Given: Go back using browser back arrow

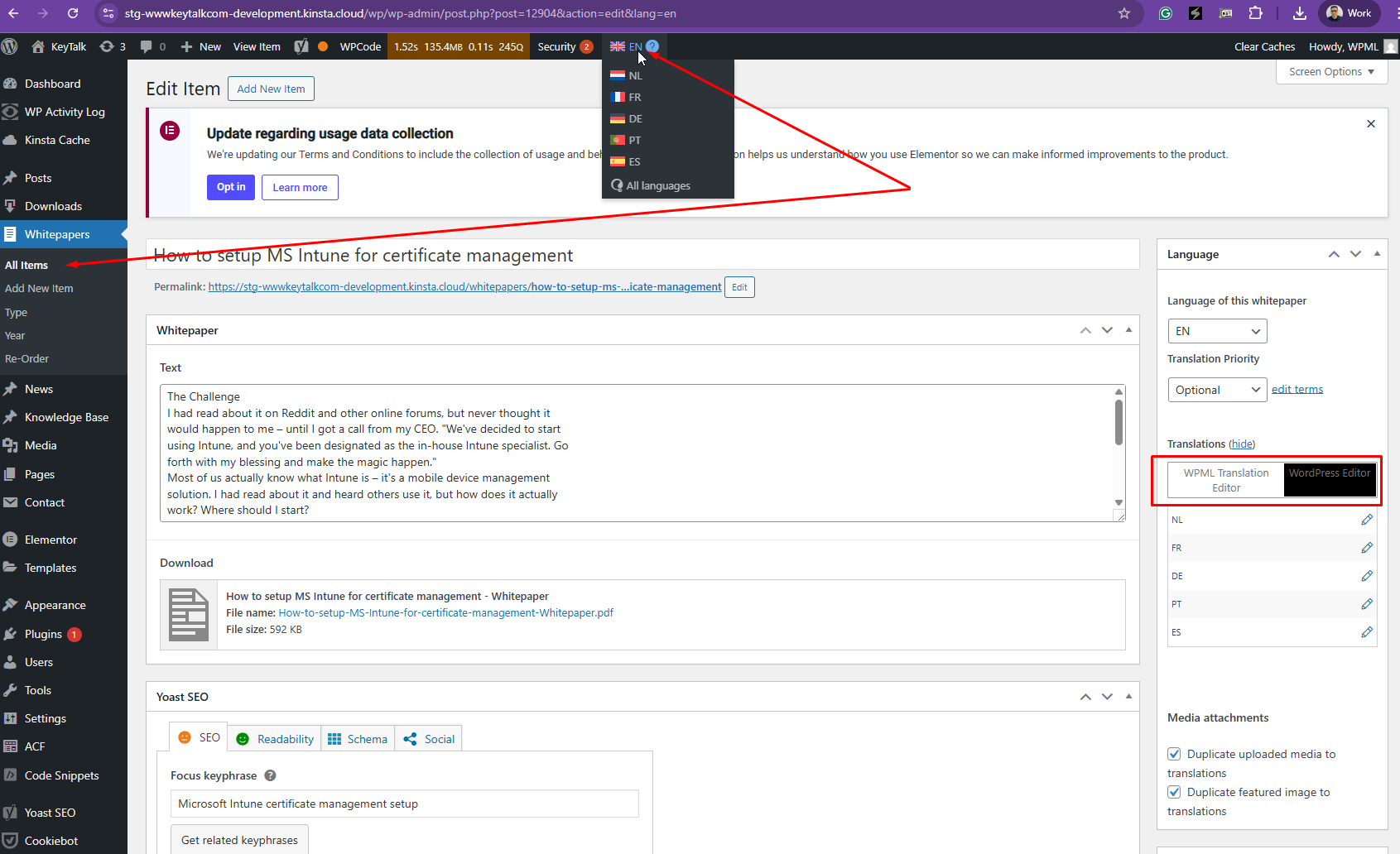Looking at the screenshot, I should (x=13, y=13).
